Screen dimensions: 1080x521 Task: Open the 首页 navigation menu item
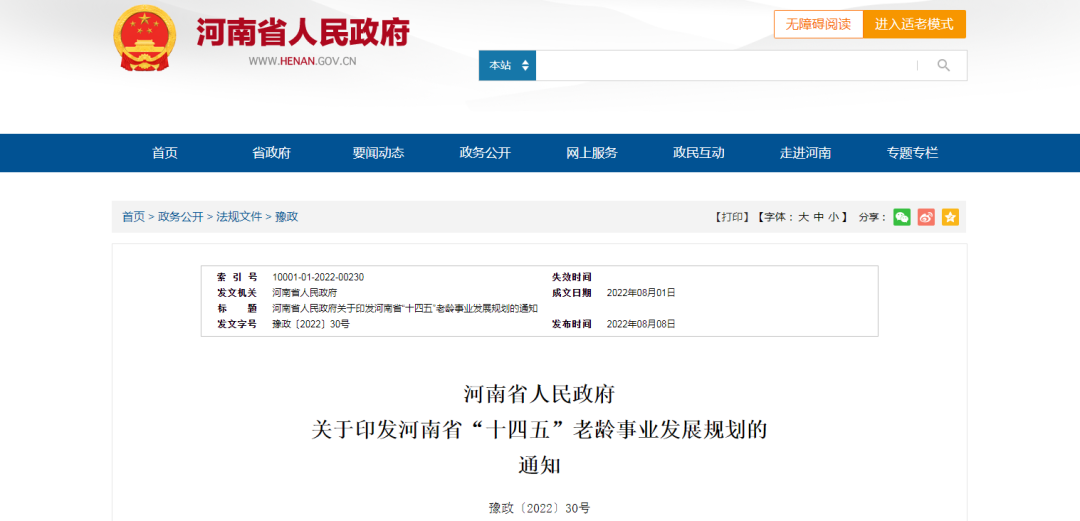pyautogui.click(x=165, y=153)
